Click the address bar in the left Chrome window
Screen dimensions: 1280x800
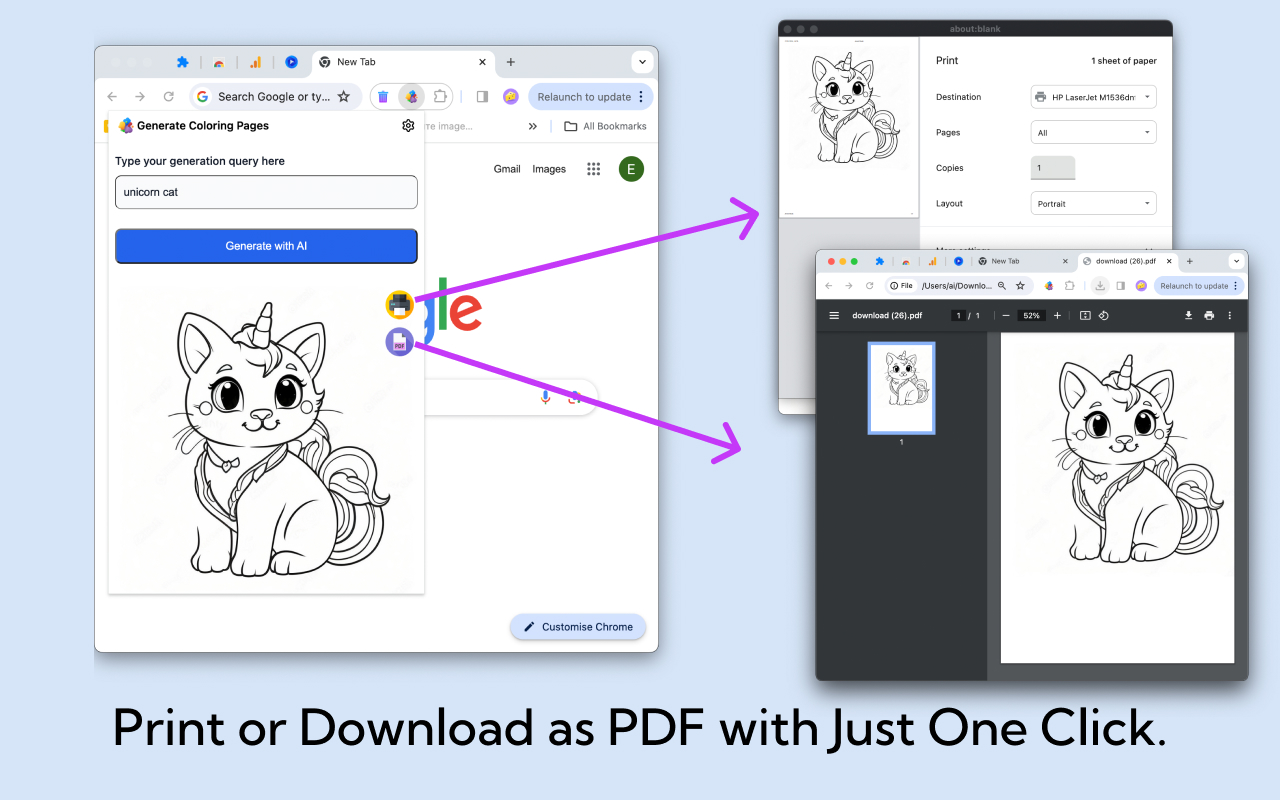(274, 97)
